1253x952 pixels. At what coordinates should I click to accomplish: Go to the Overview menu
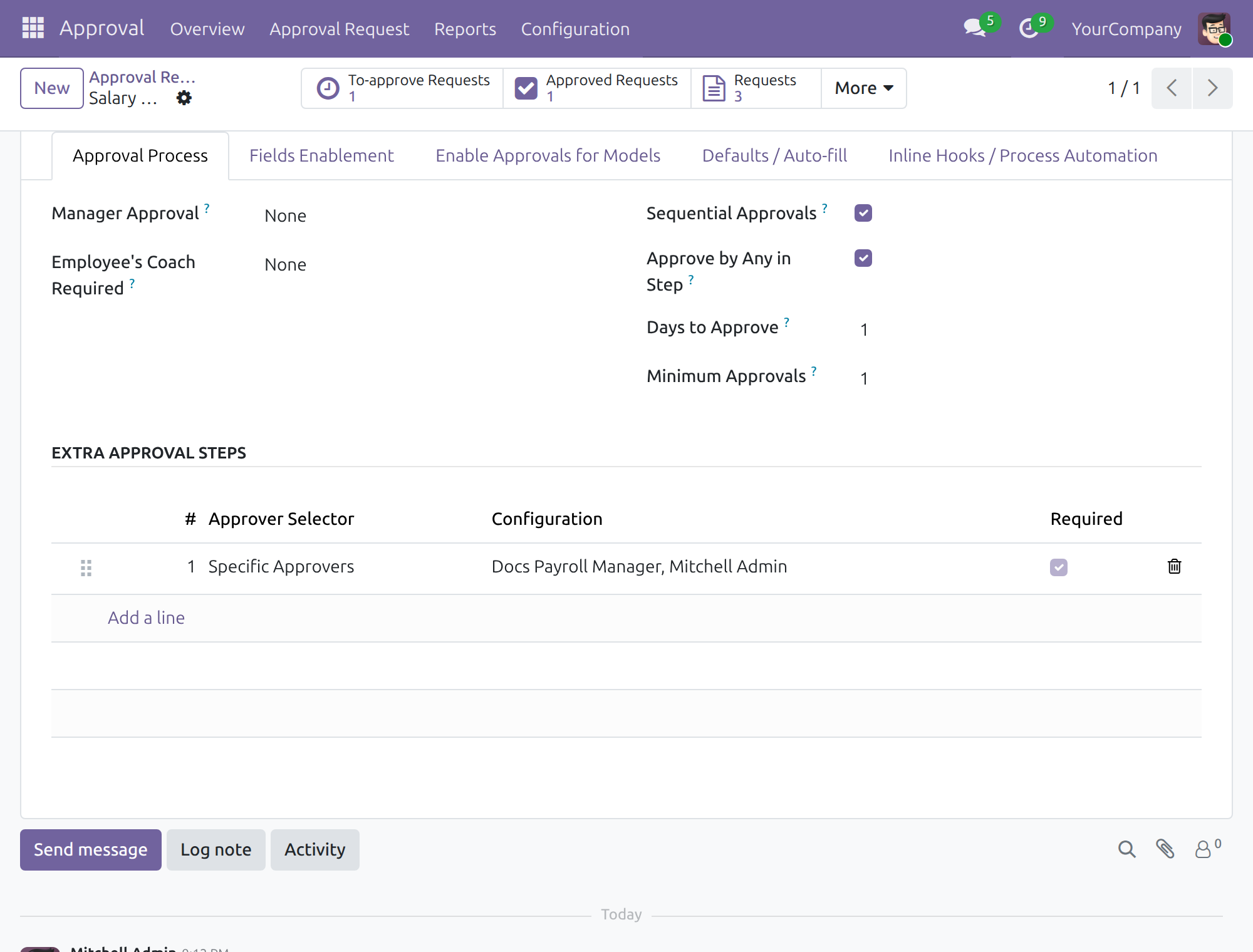(x=207, y=29)
